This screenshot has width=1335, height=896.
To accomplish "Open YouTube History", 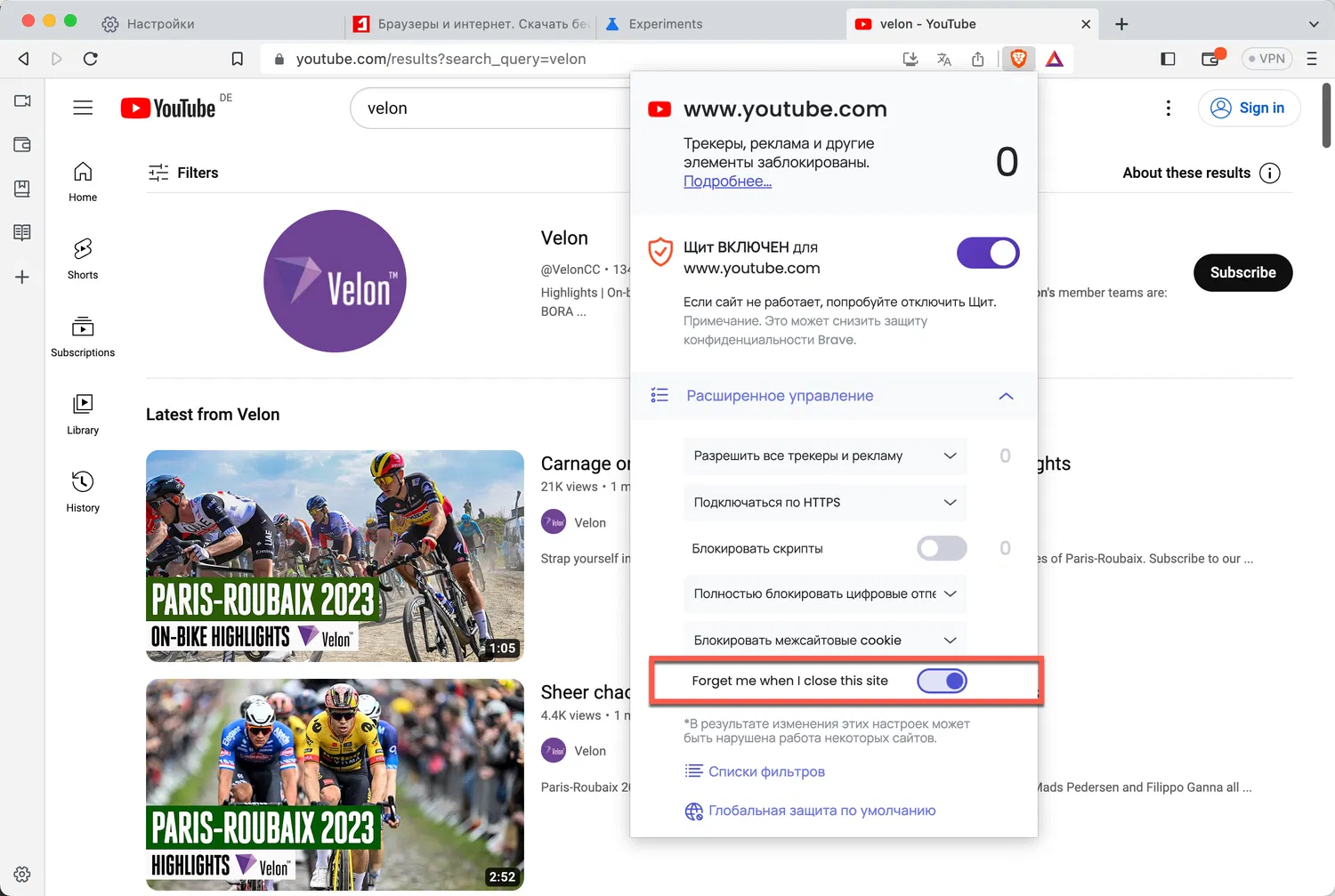I will 83,492.
